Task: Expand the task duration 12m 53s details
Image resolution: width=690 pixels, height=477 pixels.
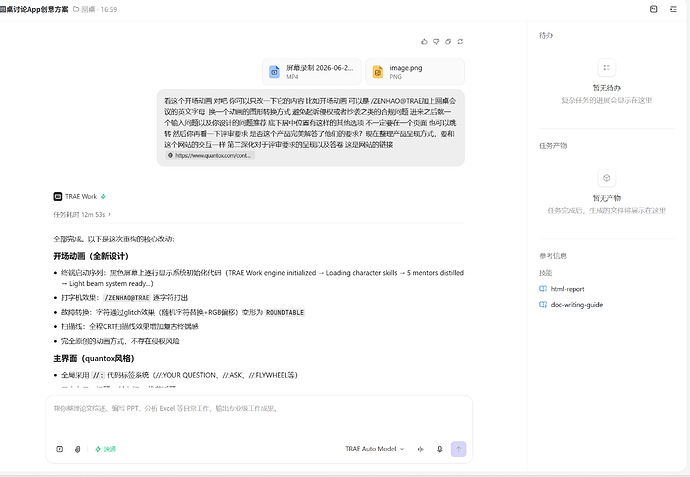Action: coord(82,215)
